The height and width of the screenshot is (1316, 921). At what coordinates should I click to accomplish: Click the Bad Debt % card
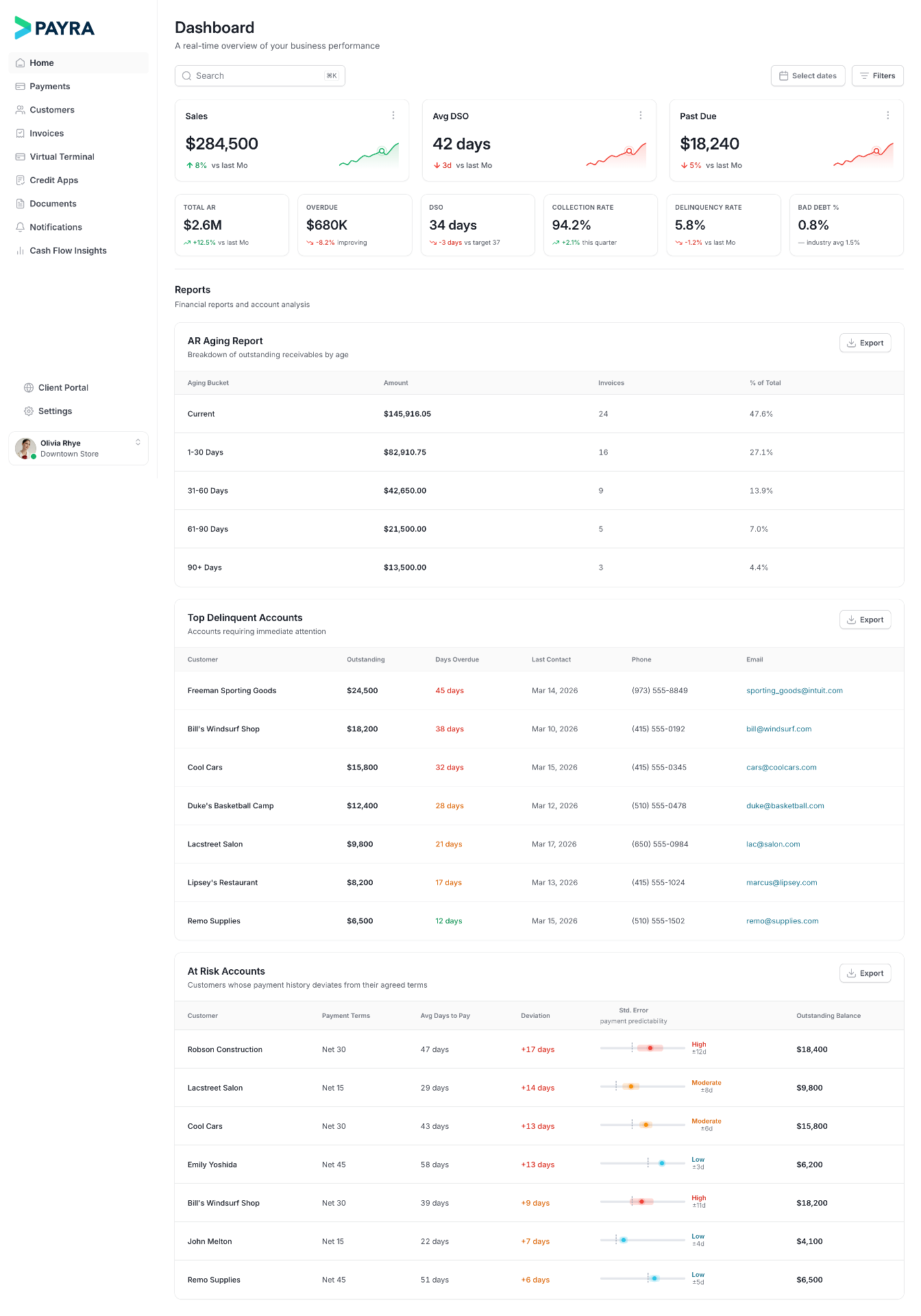[x=846, y=225]
